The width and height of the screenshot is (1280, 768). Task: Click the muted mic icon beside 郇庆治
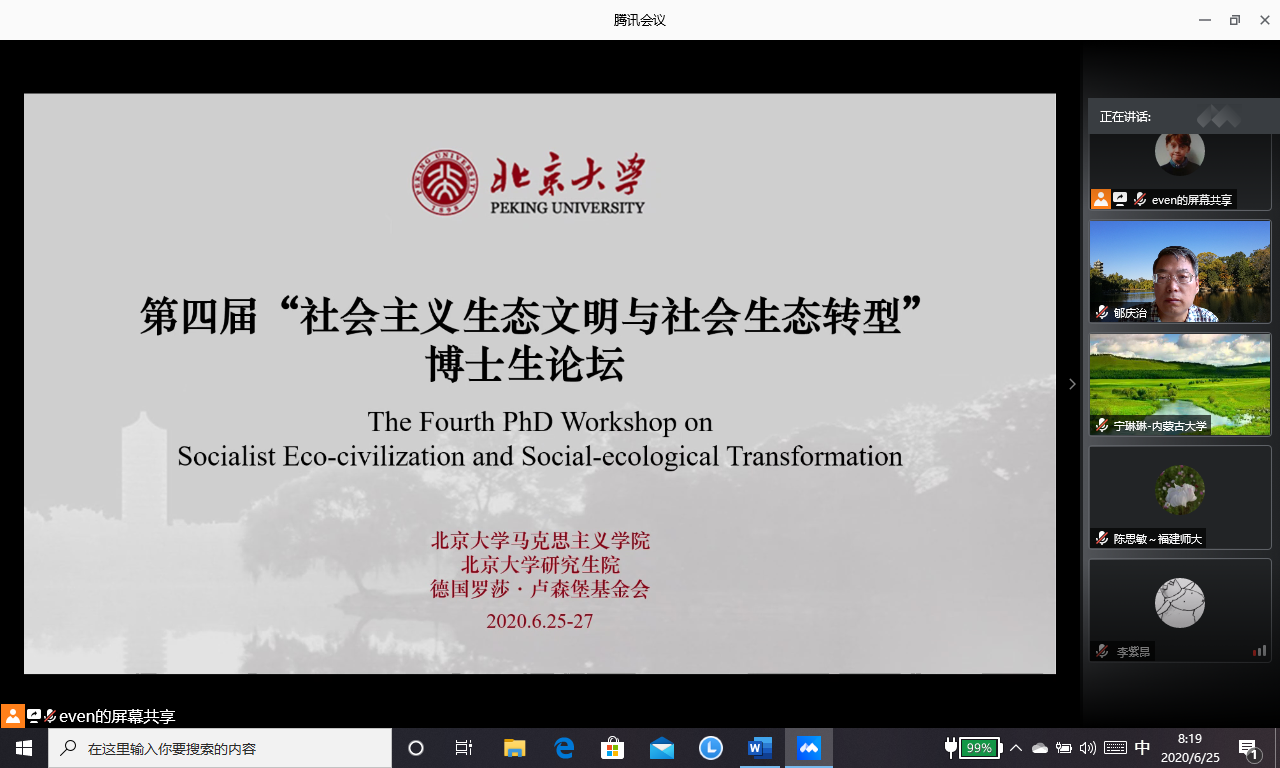[1102, 312]
